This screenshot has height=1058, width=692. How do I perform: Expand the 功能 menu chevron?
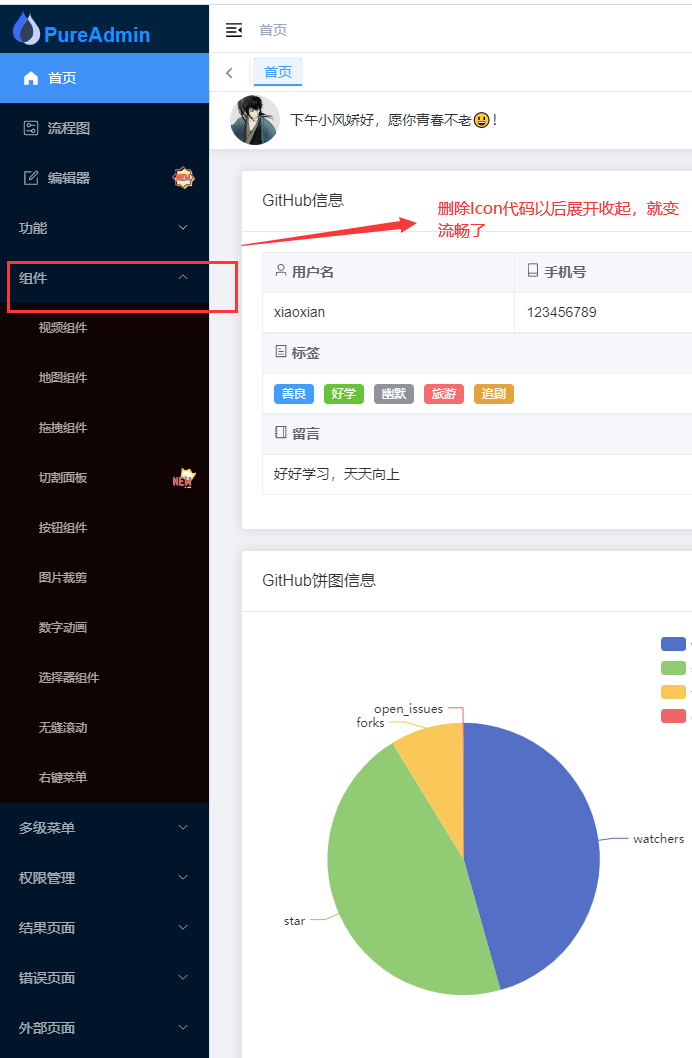(183, 228)
